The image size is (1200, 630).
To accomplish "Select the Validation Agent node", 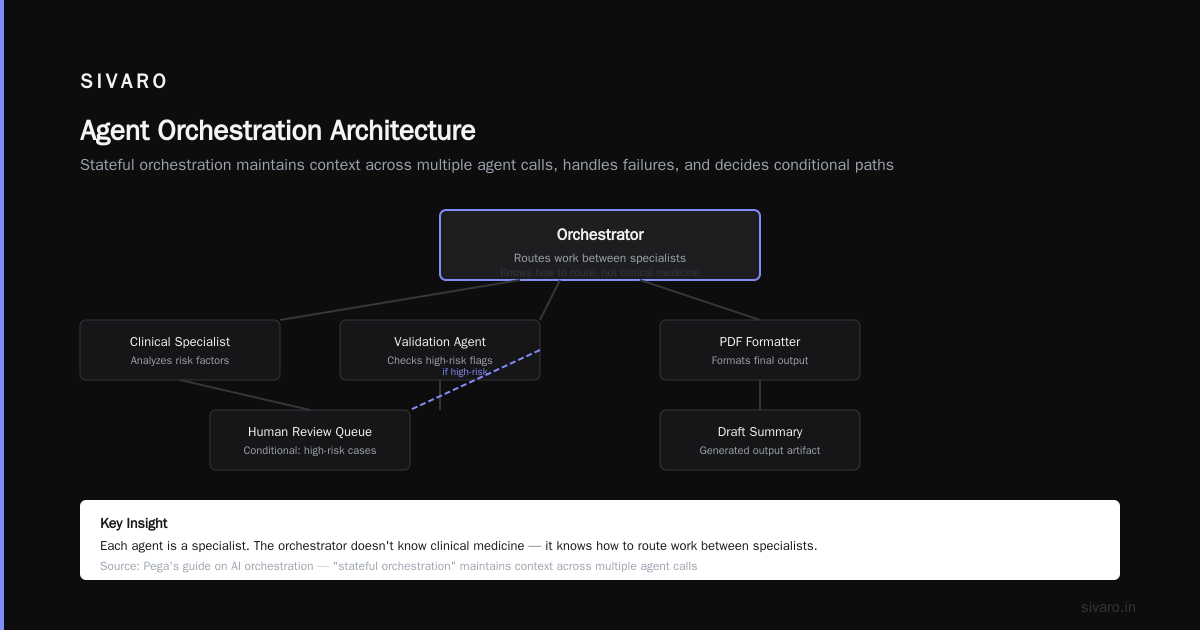I will click(x=440, y=350).
